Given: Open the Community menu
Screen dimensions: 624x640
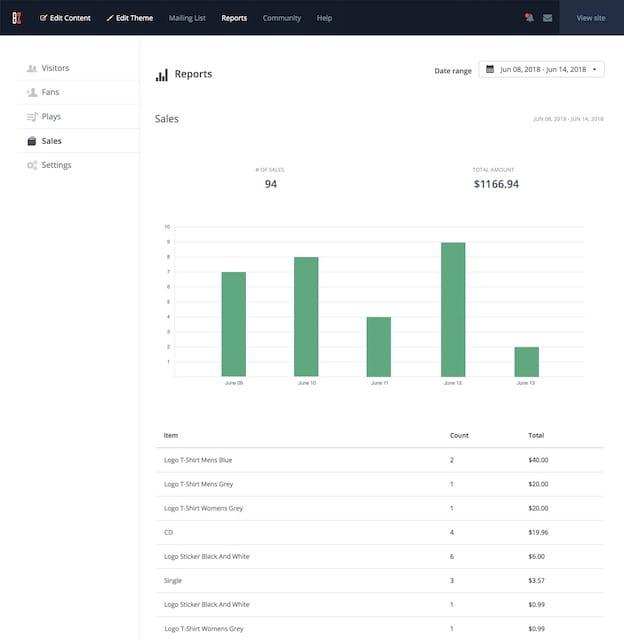Looking at the screenshot, I should pyautogui.click(x=282, y=18).
